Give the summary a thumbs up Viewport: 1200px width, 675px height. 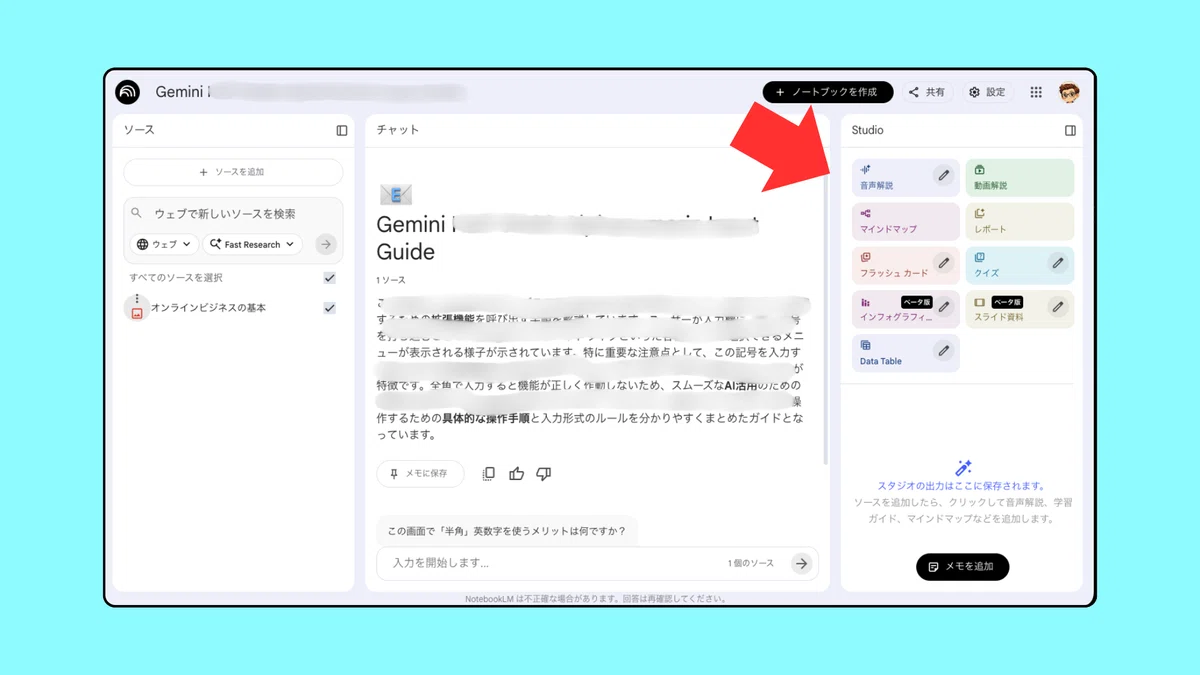point(516,473)
